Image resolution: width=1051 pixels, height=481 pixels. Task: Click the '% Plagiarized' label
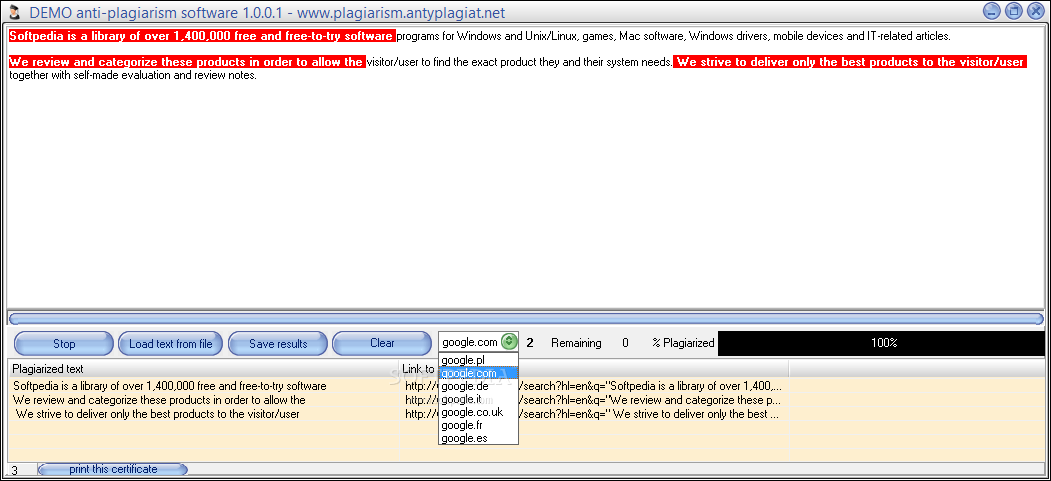[683, 343]
